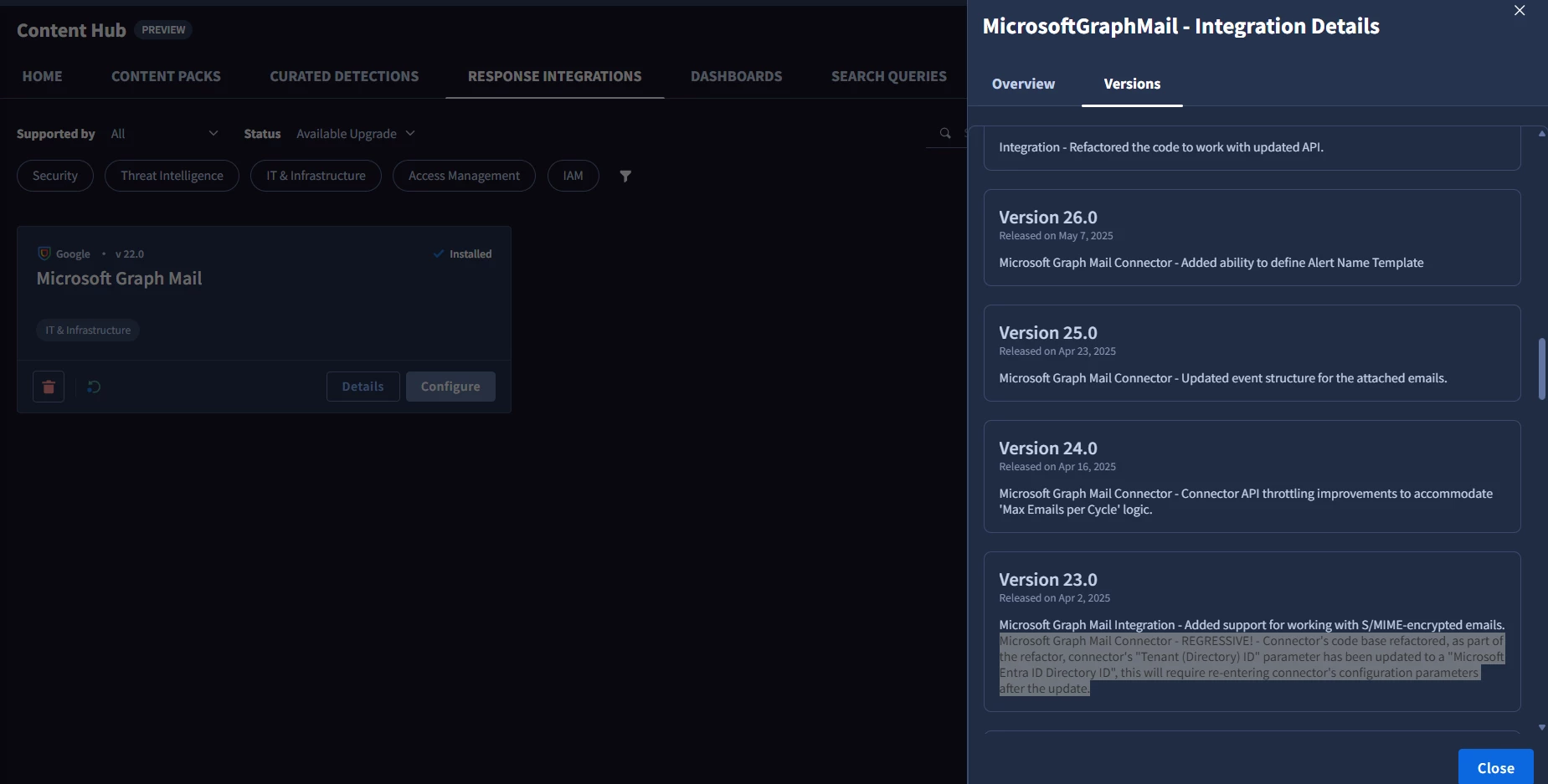1548x784 pixels.
Task: Go to the HOME tab
Action: click(x=43, y=76)
